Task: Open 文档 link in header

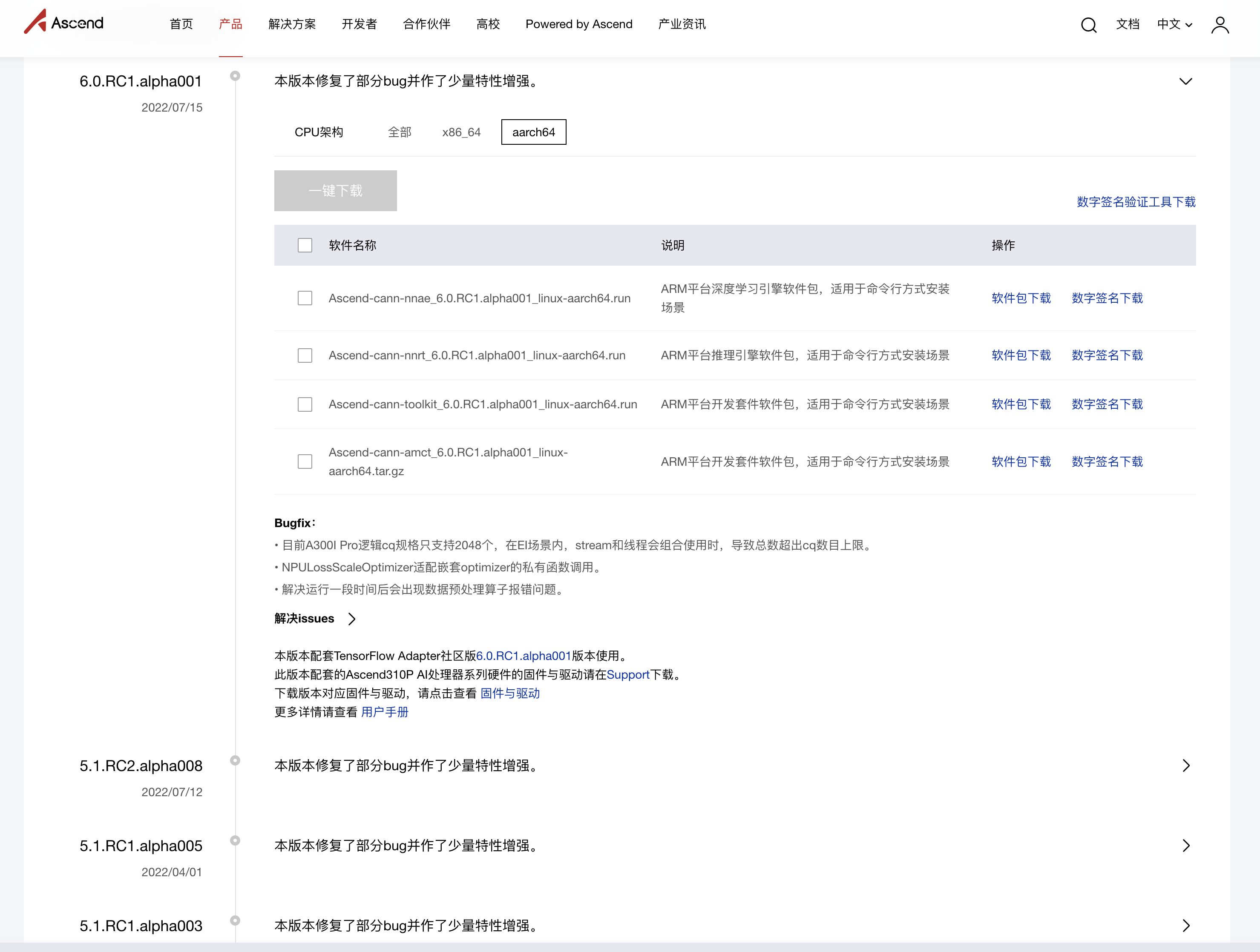Action: (x=1128, y=24)
